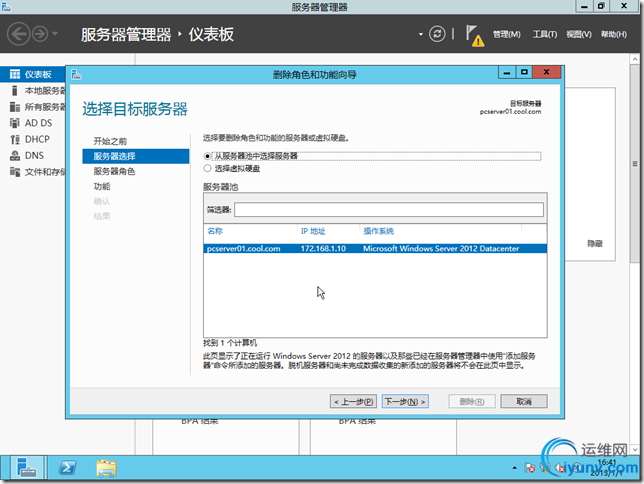Open PowerShell from the taskbar
This screenshot has width=644, height=484.
pos(67,468)
